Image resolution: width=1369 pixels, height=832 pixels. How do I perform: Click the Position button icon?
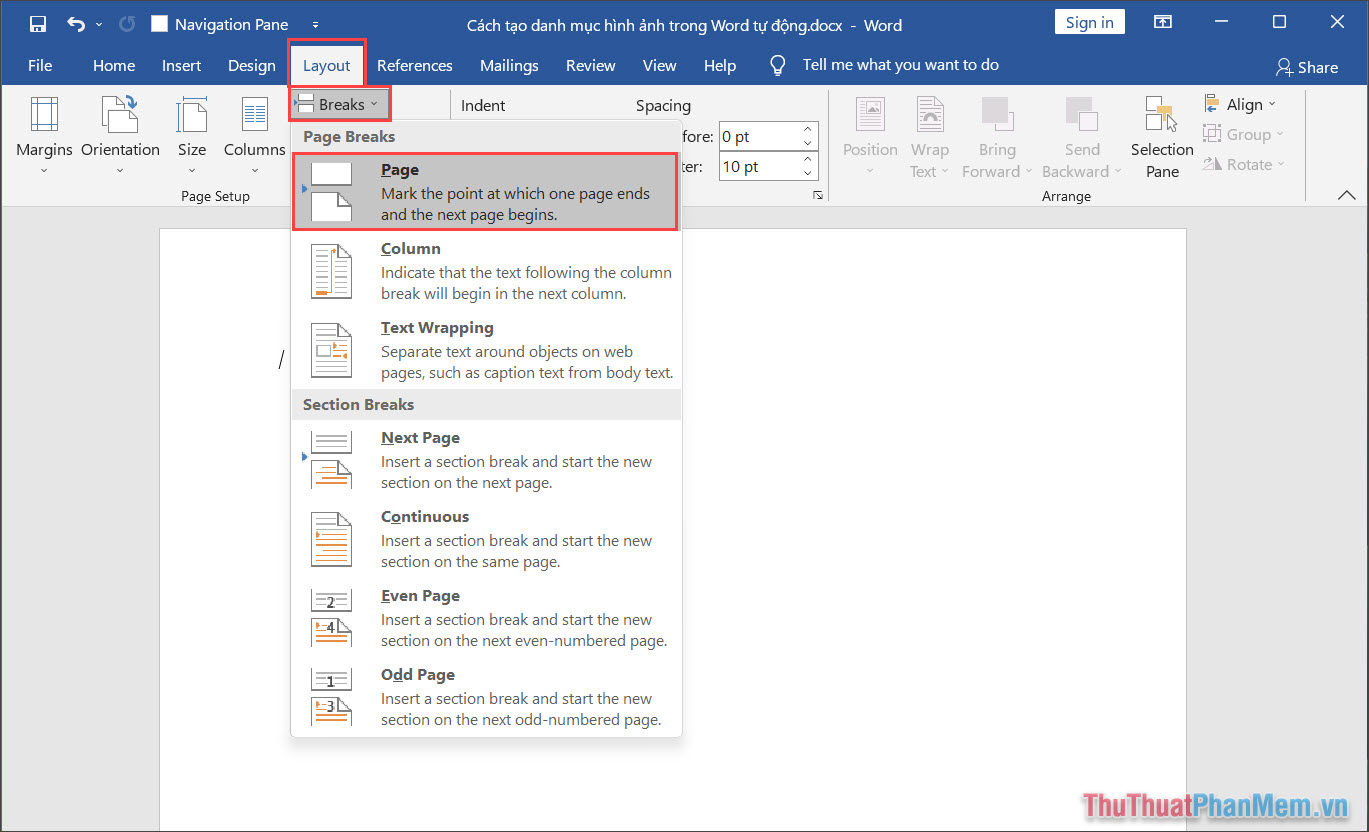point(870,115)
